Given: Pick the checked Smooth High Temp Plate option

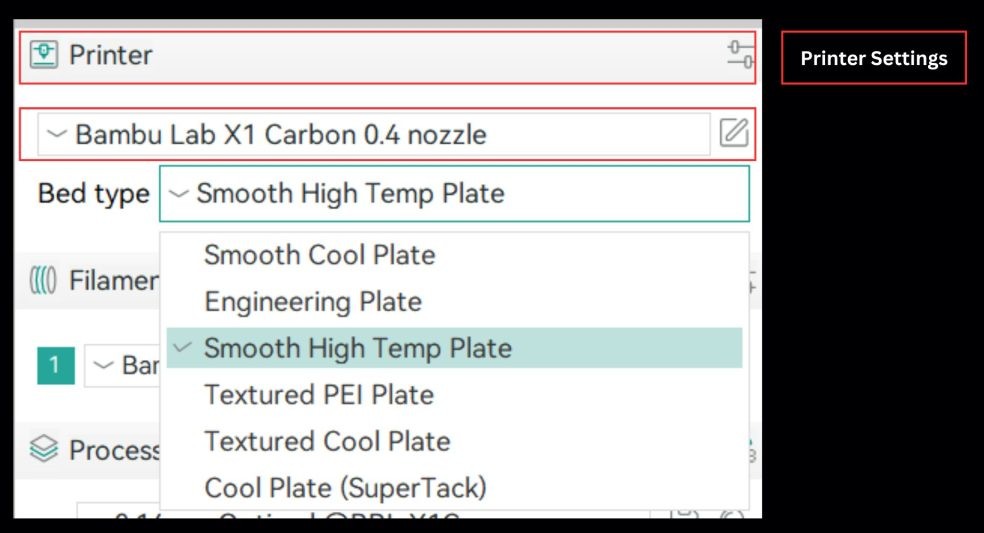Looking at the screenshot, I should tap(357, 348).
